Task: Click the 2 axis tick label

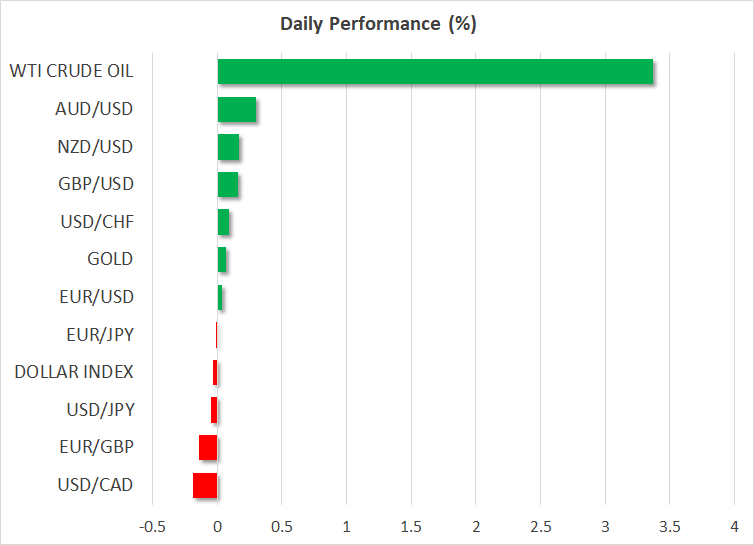Action: click(x=476, y=525)
